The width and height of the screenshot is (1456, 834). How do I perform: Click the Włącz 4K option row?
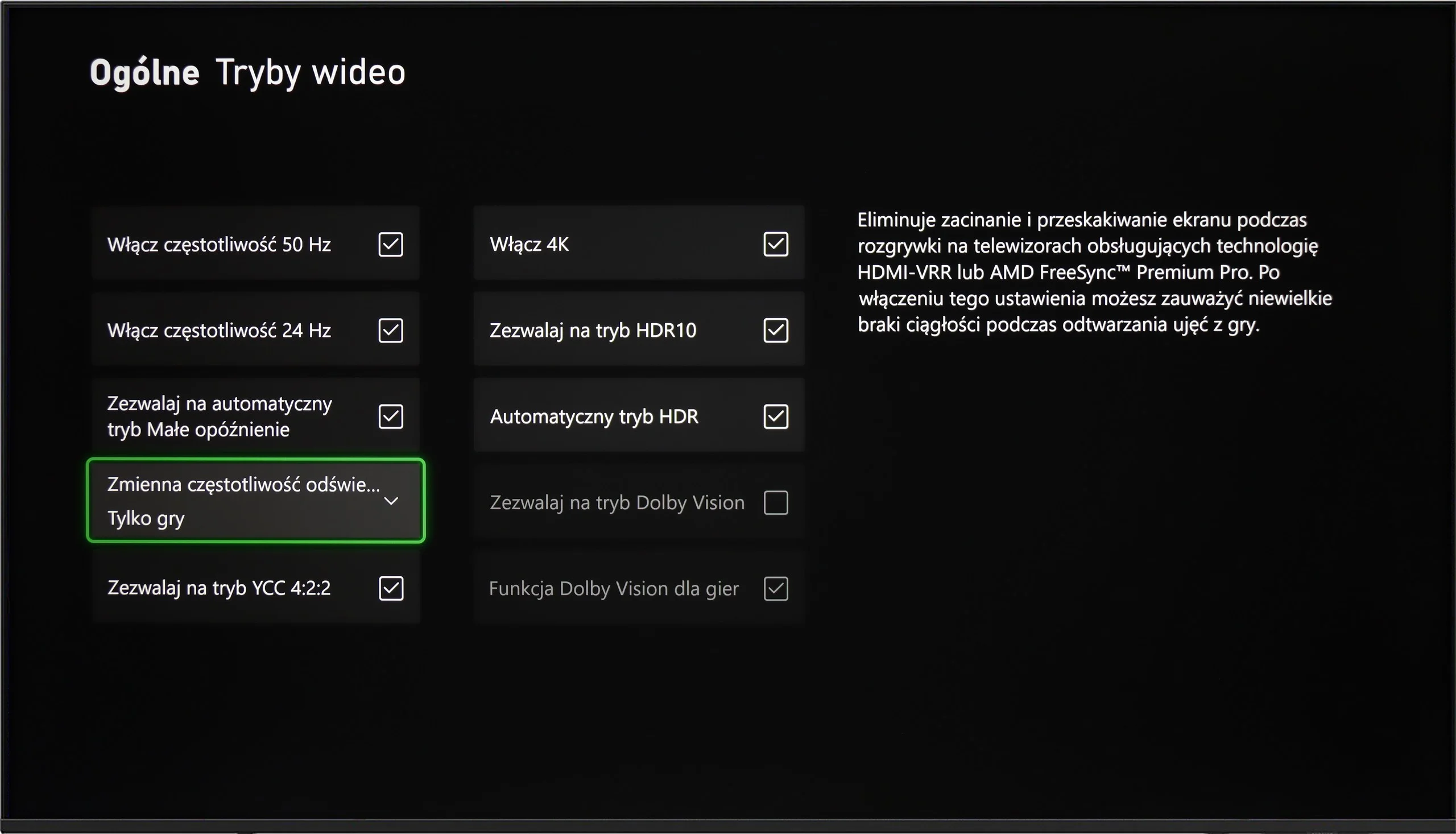(639, 243)
